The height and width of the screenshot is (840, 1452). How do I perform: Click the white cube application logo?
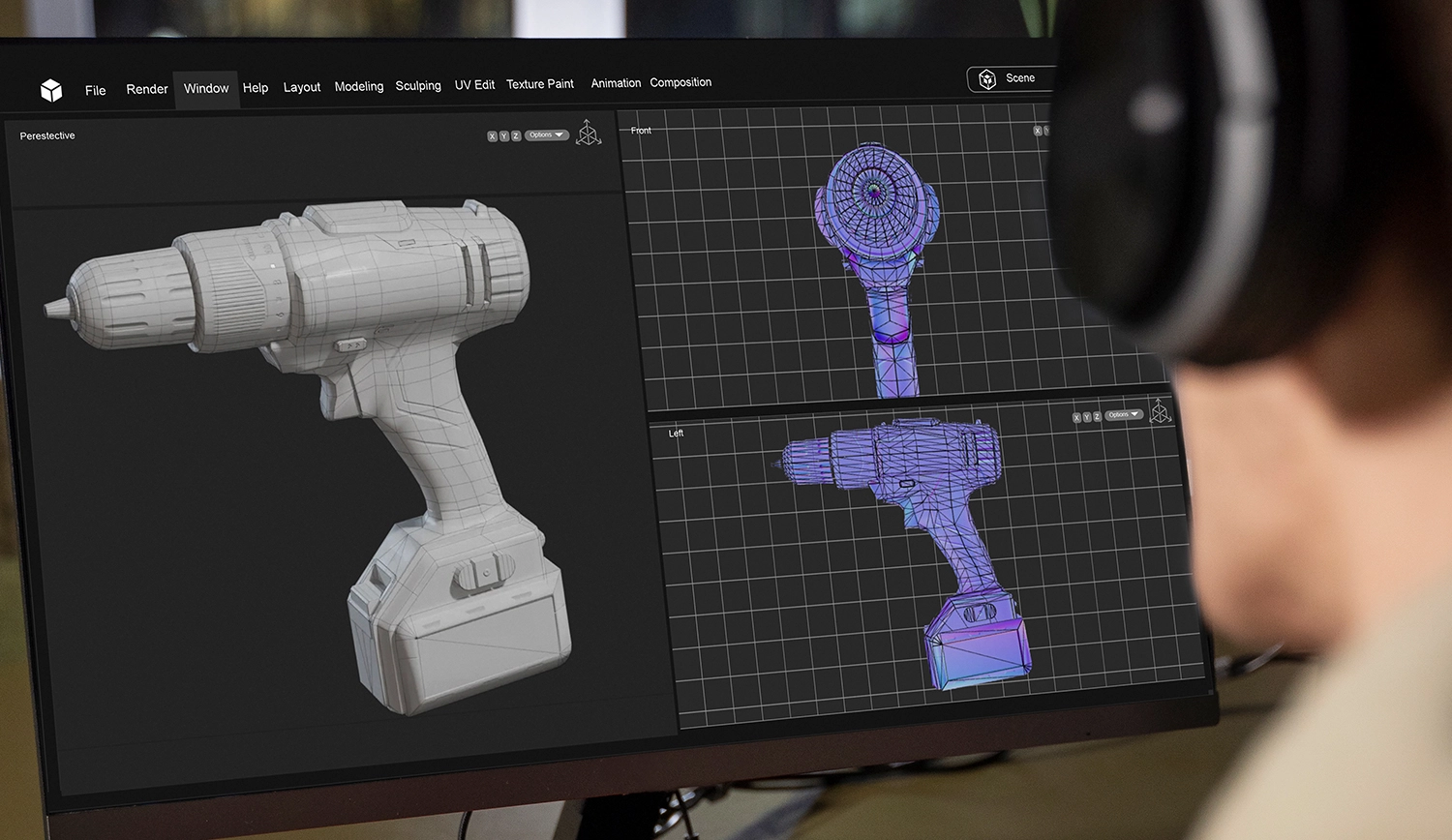[51, 90]
